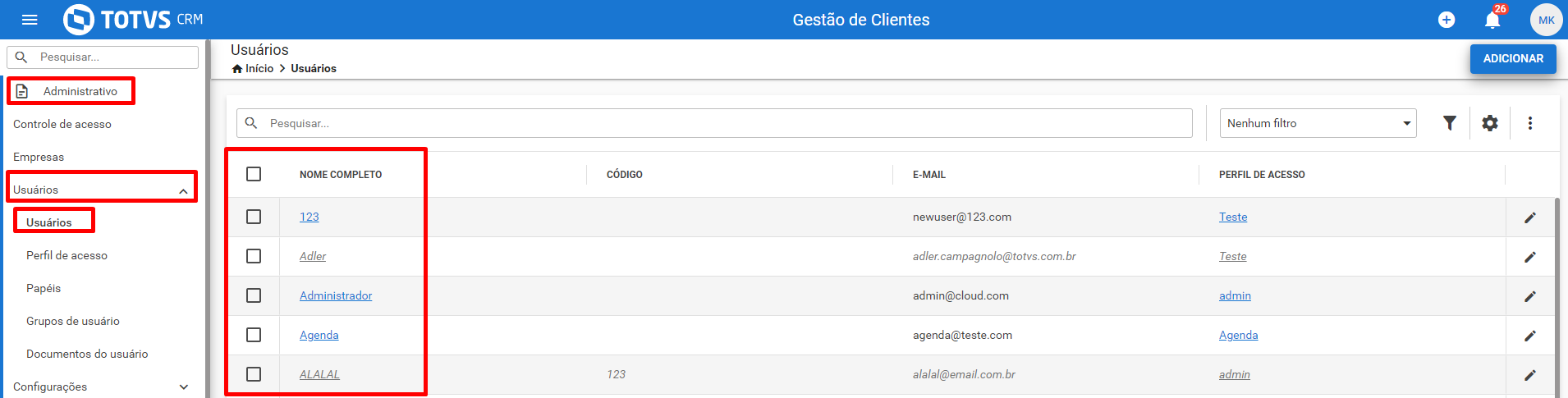The image size is (1568, 398).
Task: Check the box for user 123
Action: click(x=254, y=217)
